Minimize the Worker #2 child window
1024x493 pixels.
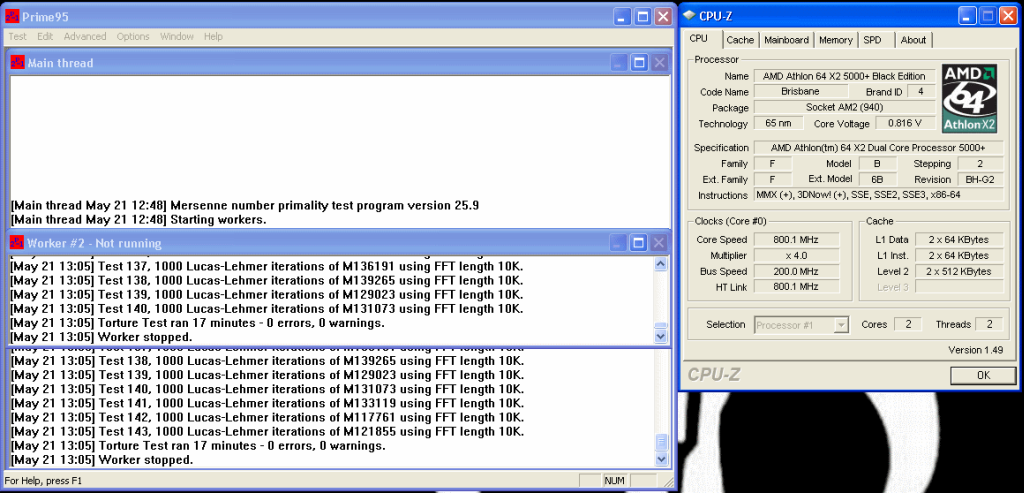[618, 243]
